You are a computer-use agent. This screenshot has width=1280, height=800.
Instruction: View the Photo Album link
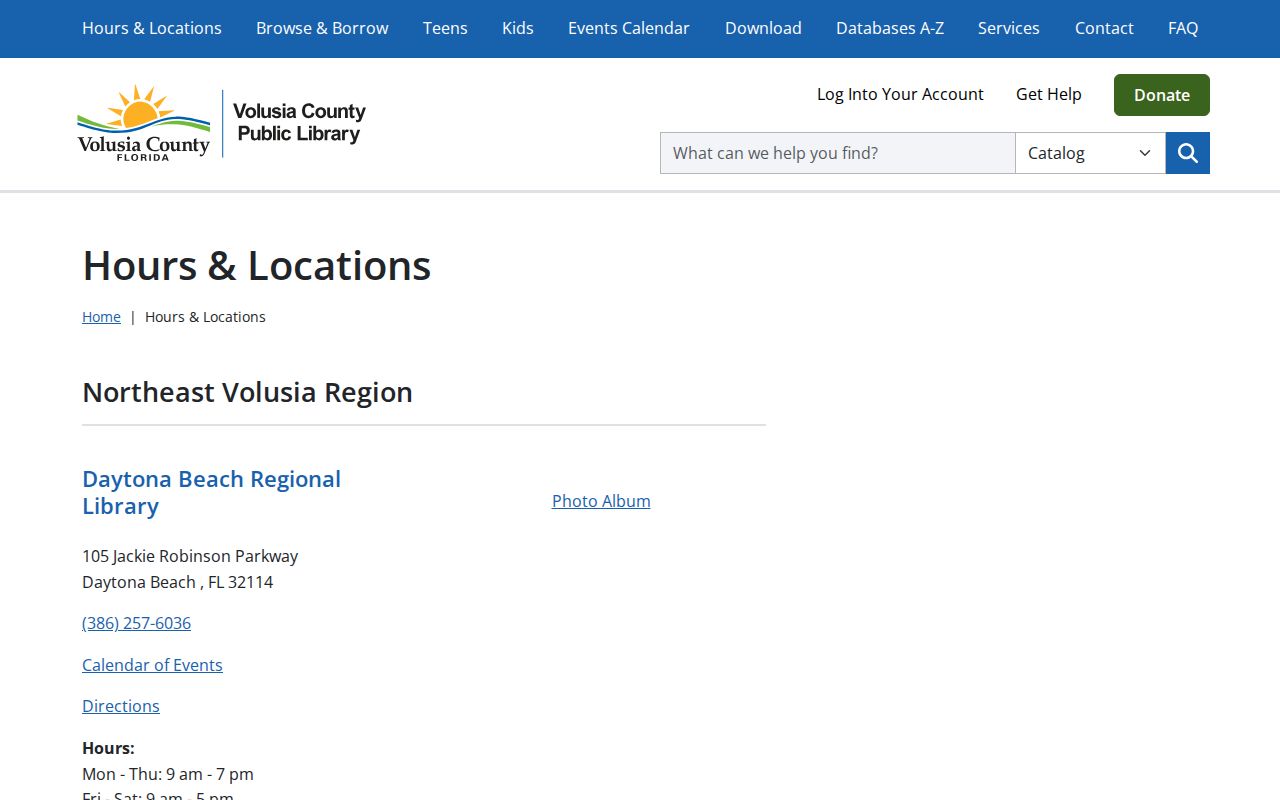pos(601,501)
